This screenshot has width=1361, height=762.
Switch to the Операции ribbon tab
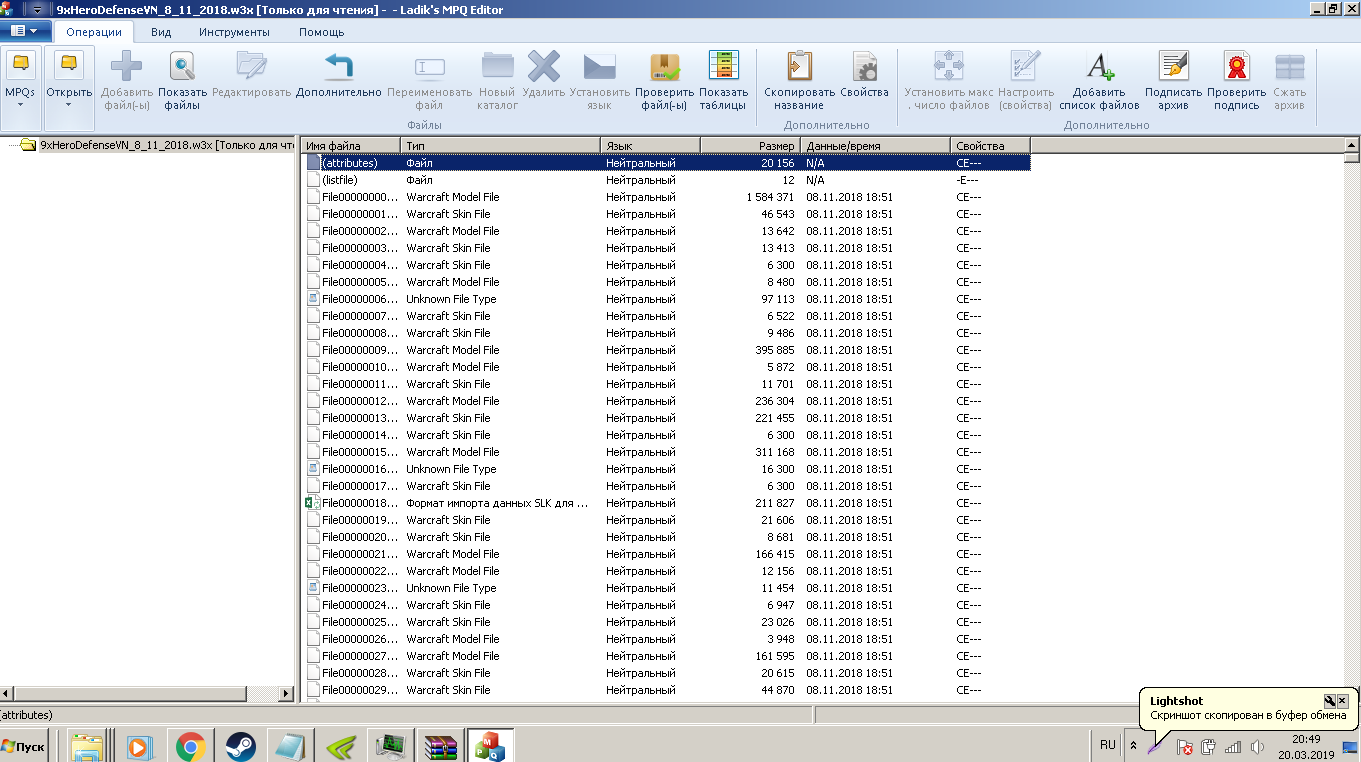click(x=94, y=32)
